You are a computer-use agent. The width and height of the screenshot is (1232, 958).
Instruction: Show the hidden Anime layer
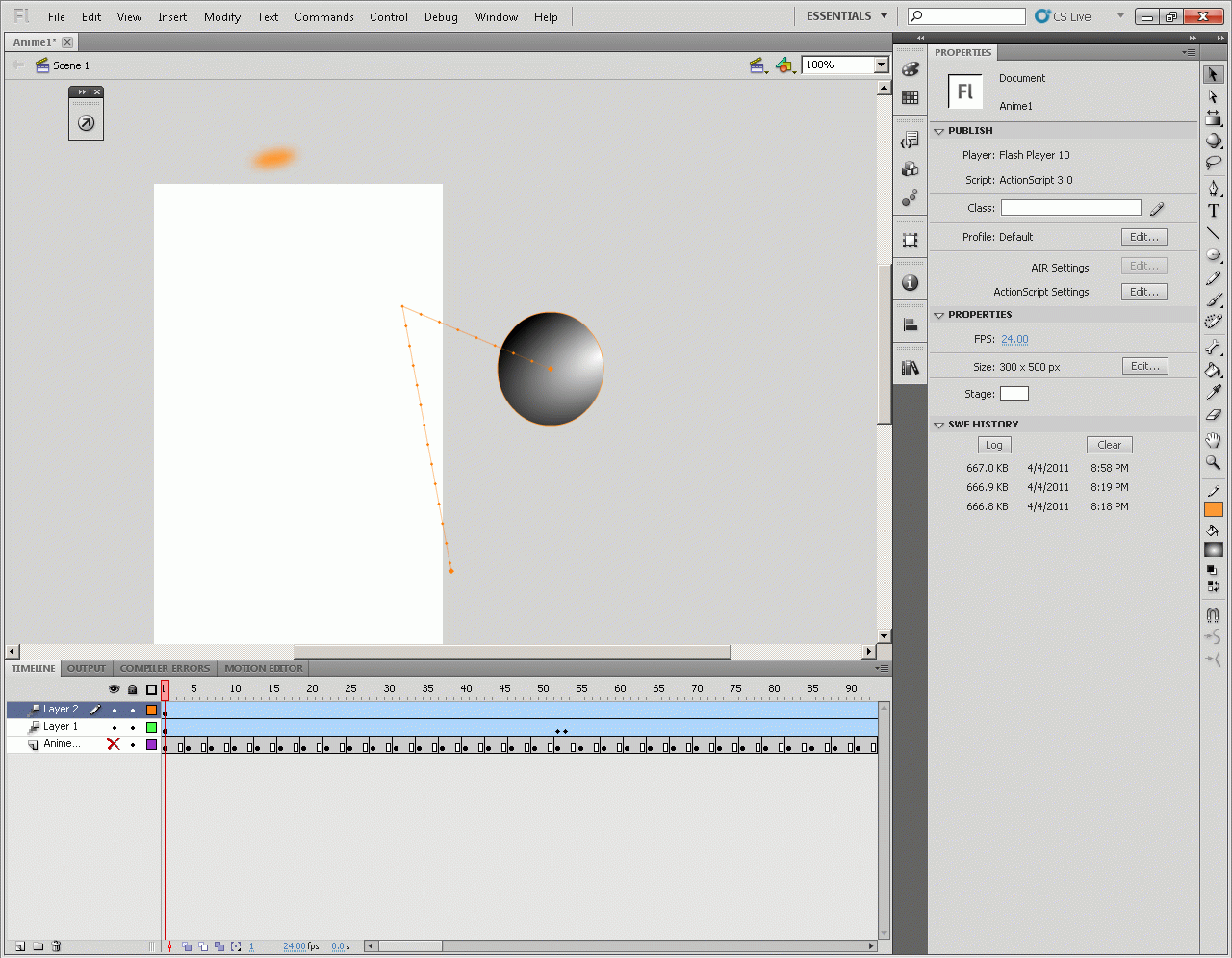114,744
